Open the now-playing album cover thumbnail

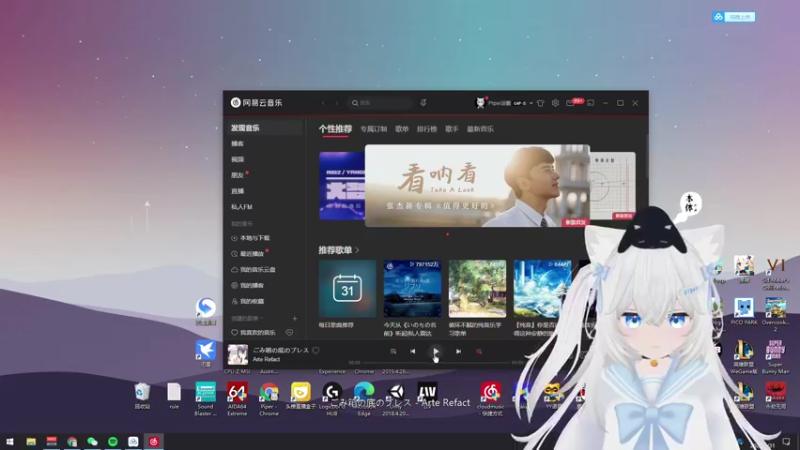coord(238,355)
